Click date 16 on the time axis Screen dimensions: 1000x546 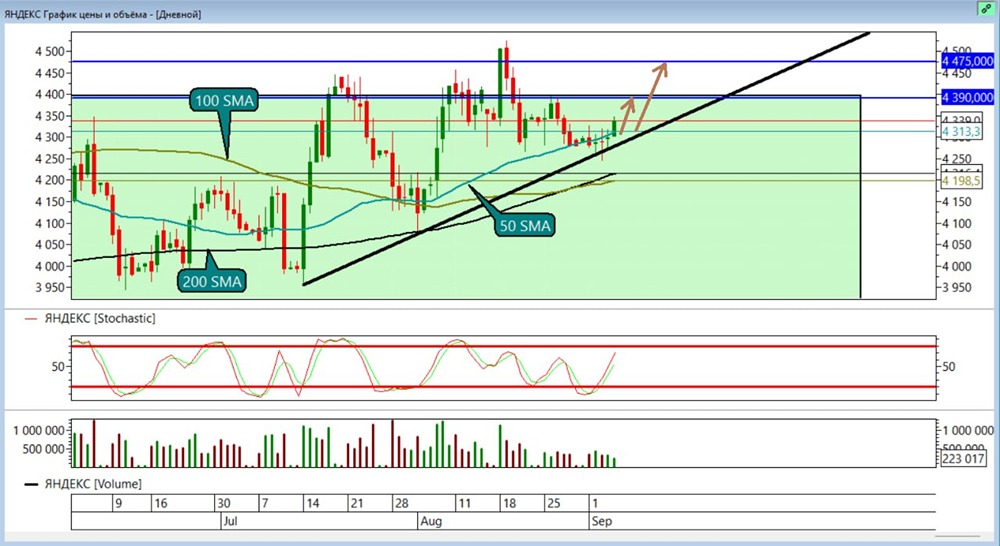point(161,503)
